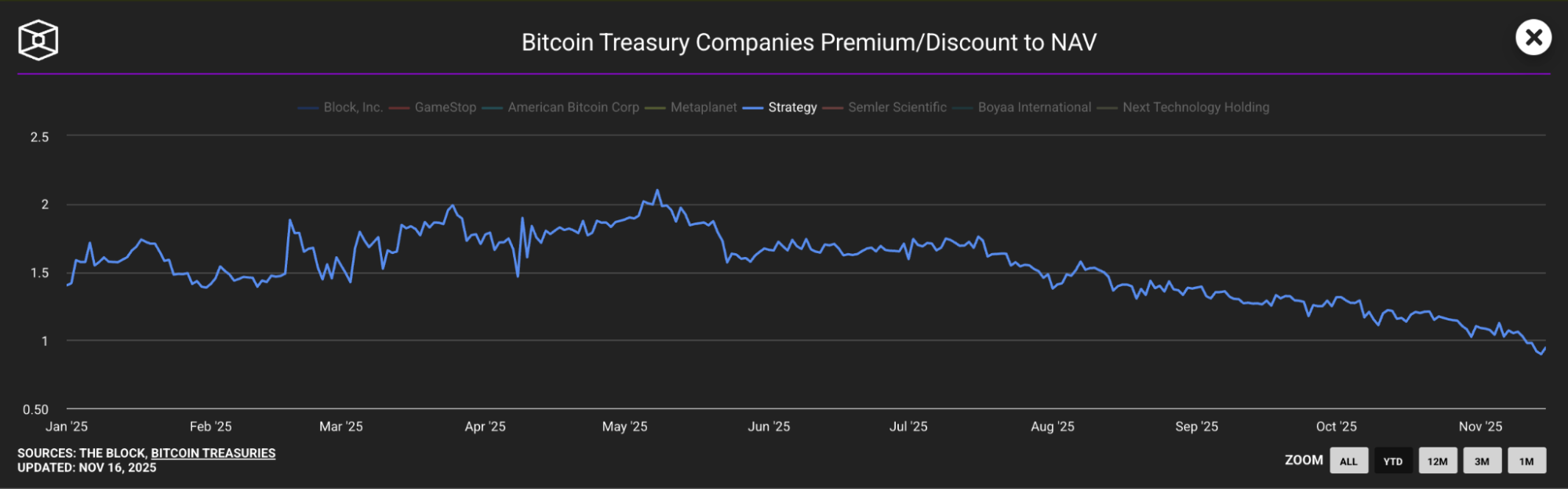Select the ALL zoom range
The height and width of the screenshot is (489, 1568).
coord(1348,462)
